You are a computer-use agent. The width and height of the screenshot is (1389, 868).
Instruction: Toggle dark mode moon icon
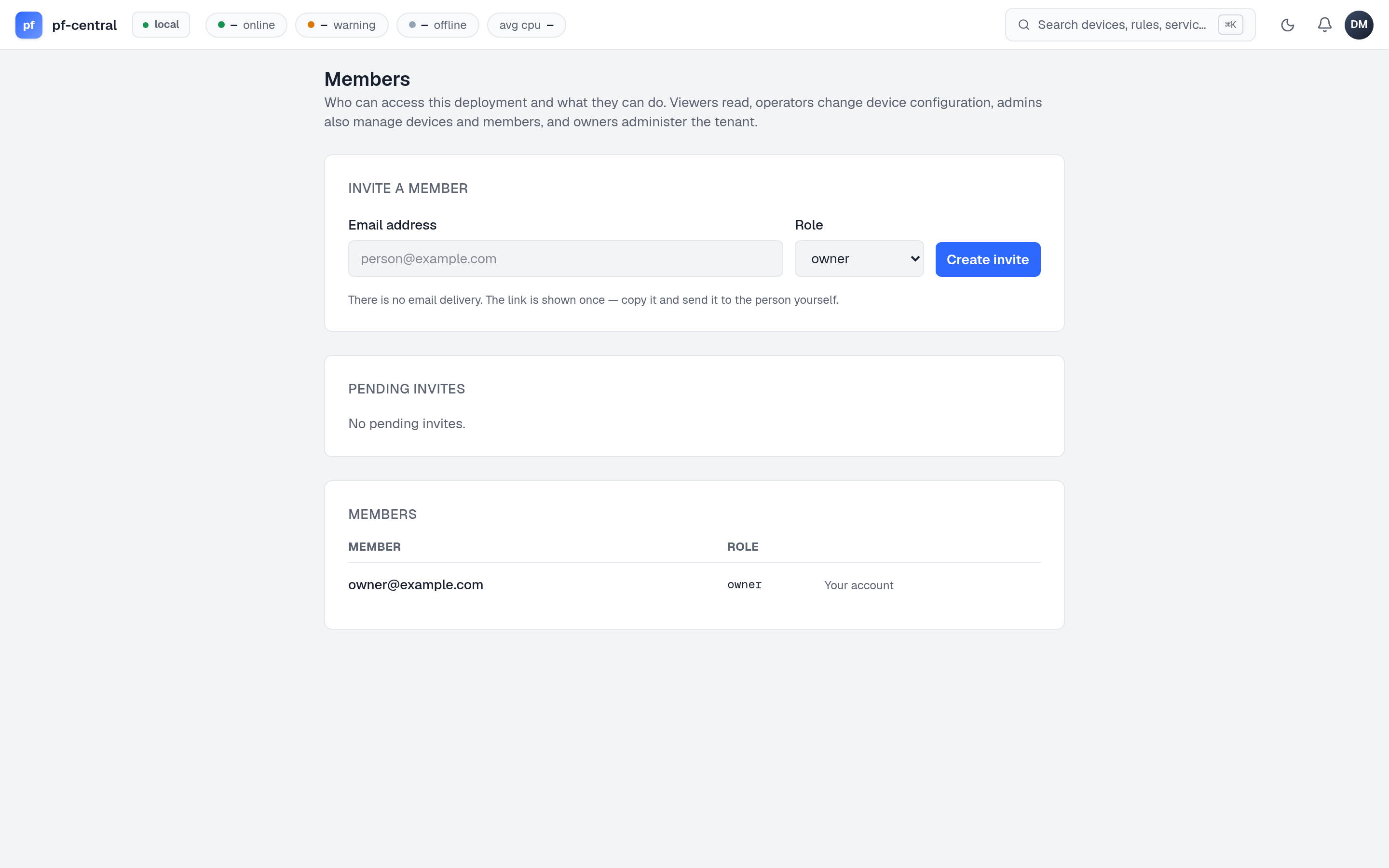pos(1287,25)
